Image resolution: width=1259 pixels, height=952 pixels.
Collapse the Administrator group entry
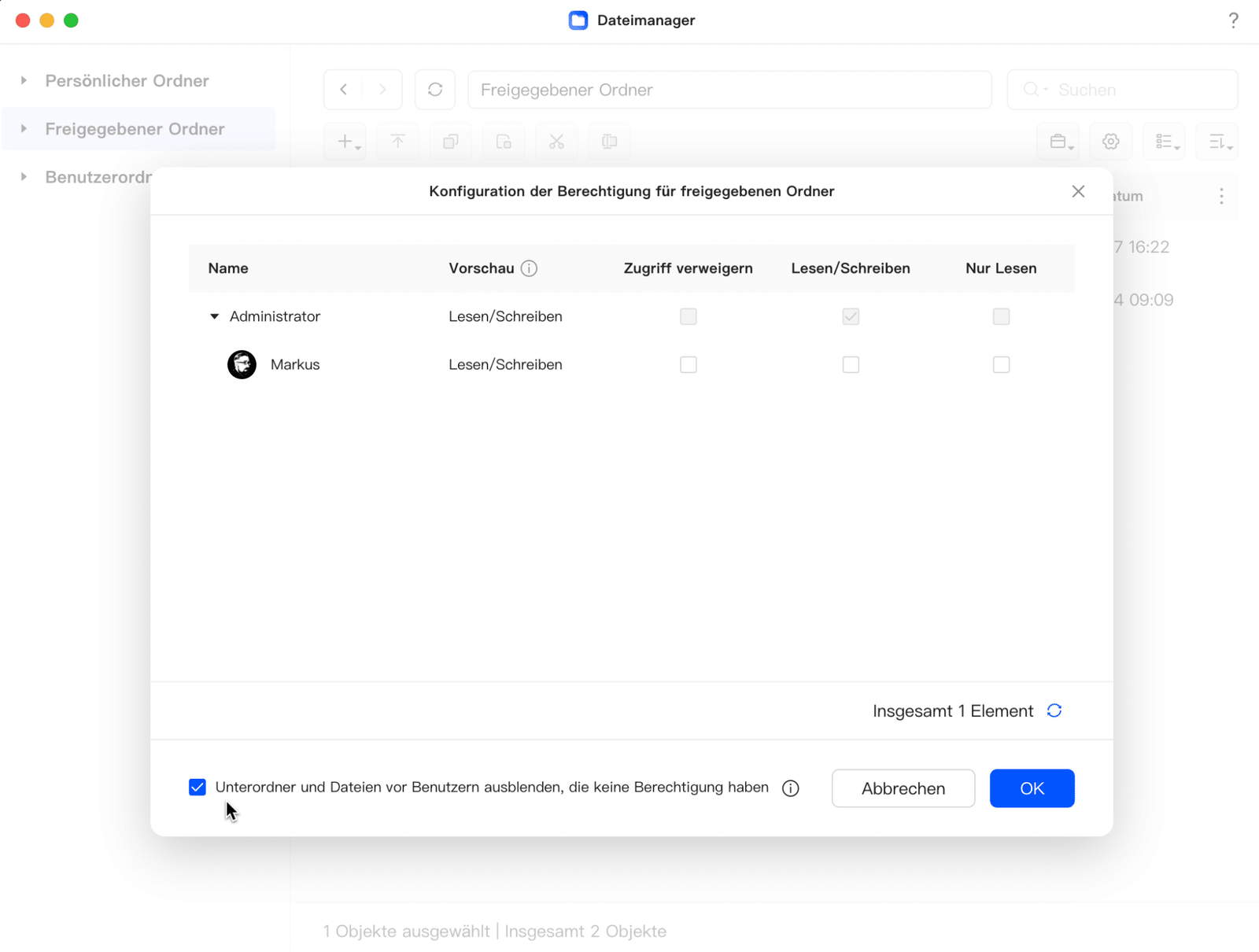(x=213, y=316)
